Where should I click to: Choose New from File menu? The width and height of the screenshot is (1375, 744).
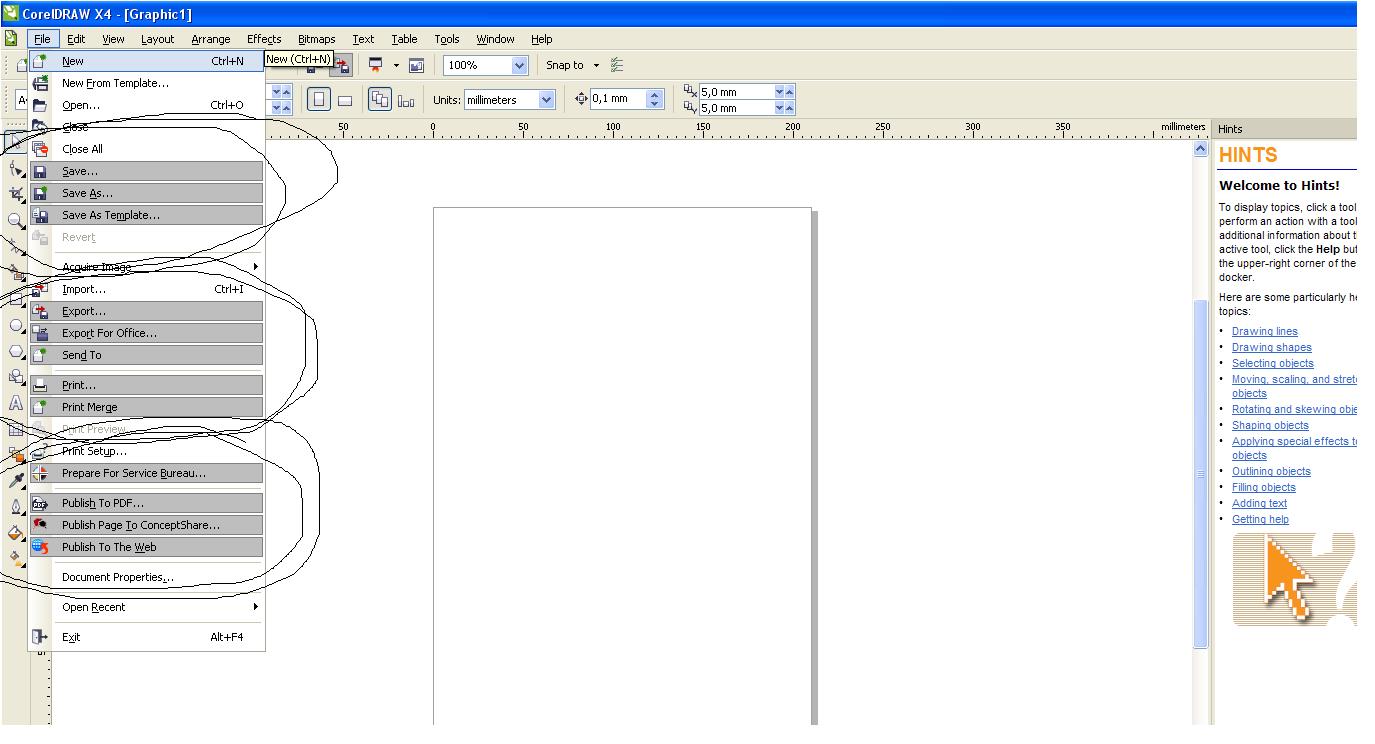[147, 61]
